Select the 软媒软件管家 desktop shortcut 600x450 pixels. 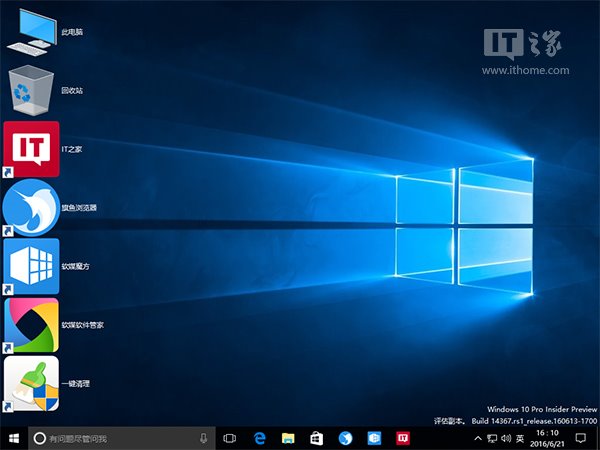pos(31,325)
